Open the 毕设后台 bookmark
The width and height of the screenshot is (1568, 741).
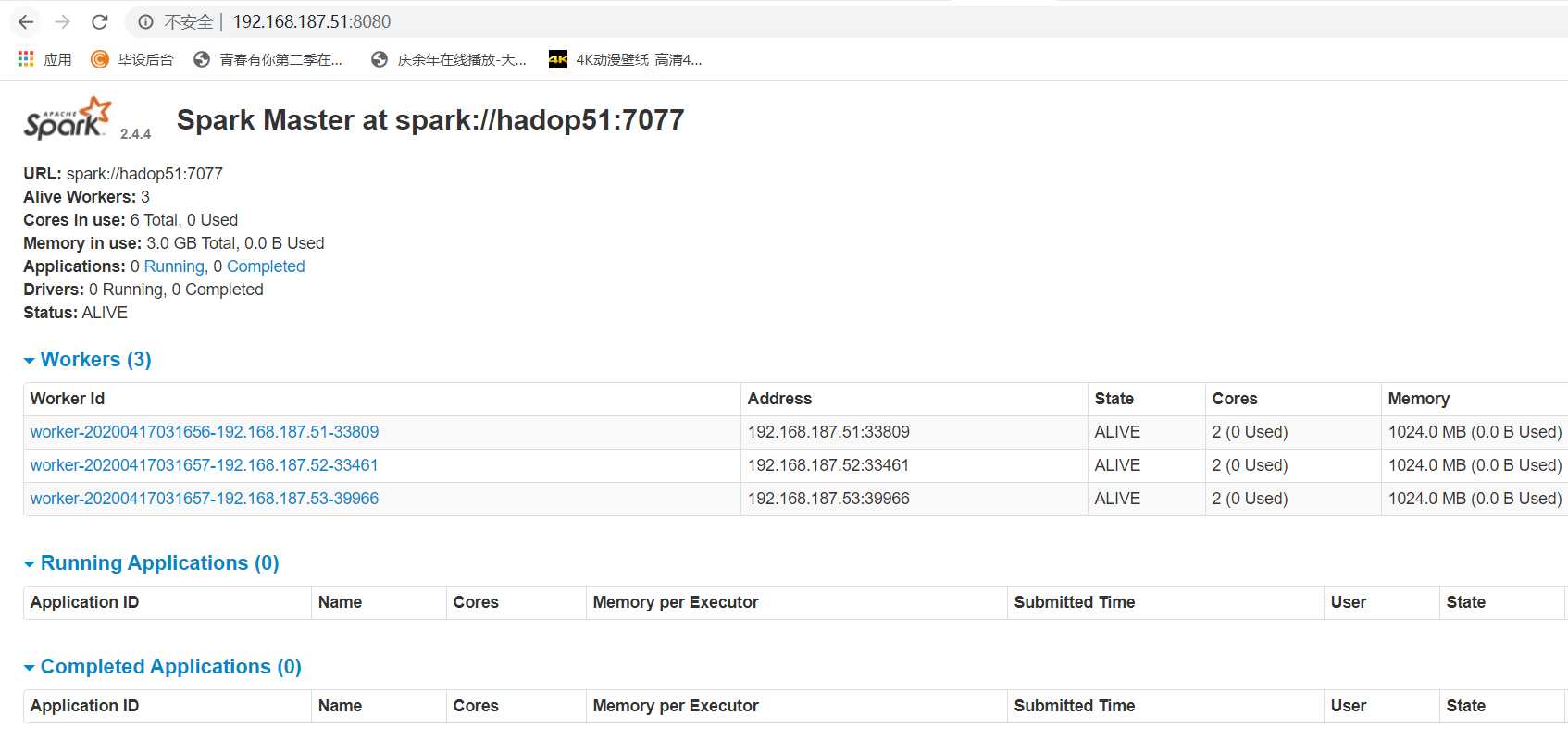point(132,59)
